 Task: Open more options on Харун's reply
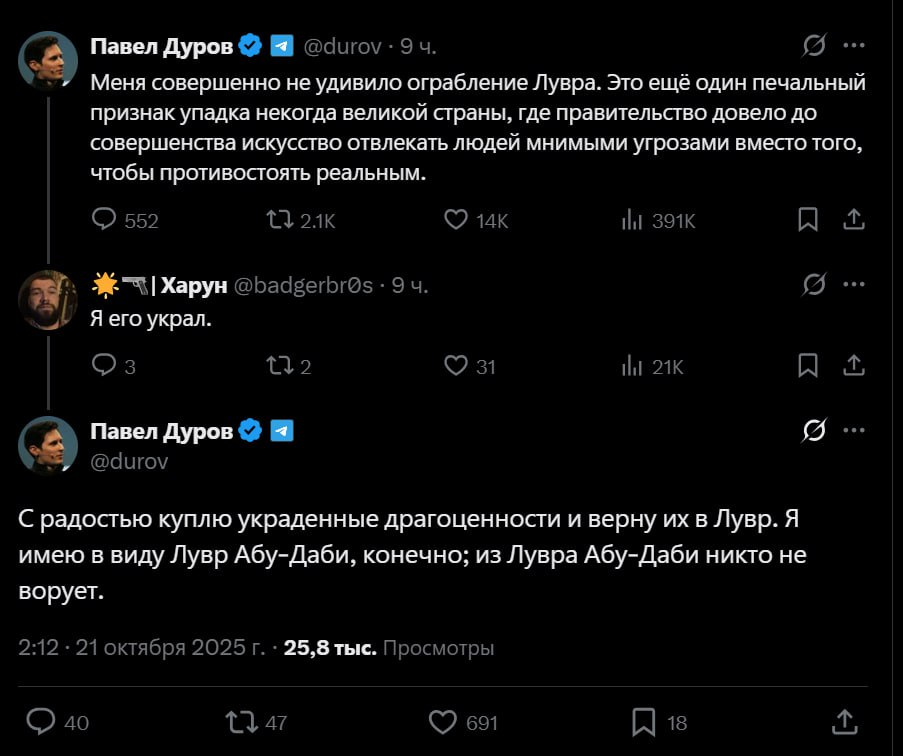(x=854, y=285)
